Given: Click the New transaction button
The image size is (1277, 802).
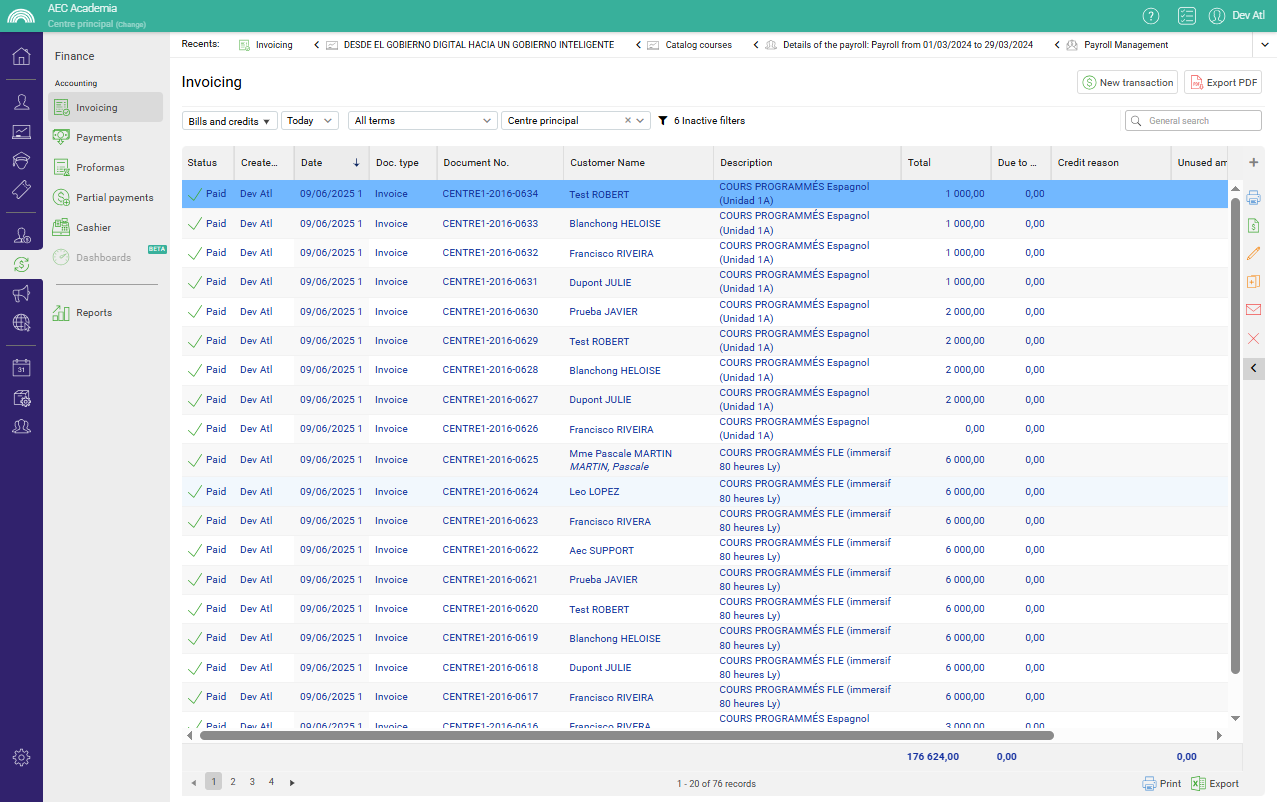Looking at the screenshot, I should 1127,83.
